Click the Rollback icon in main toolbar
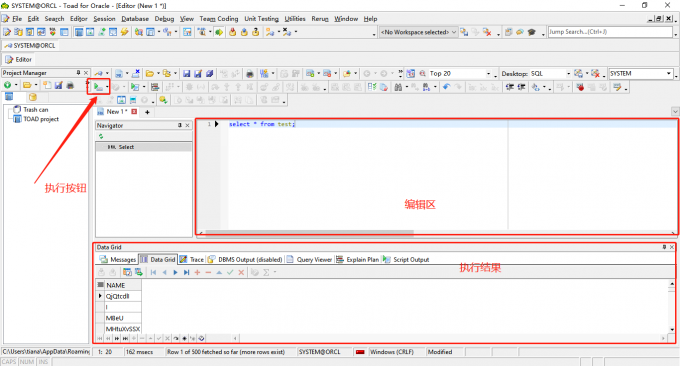The height and width of the screenshot is (366, 680). (244, 32)
